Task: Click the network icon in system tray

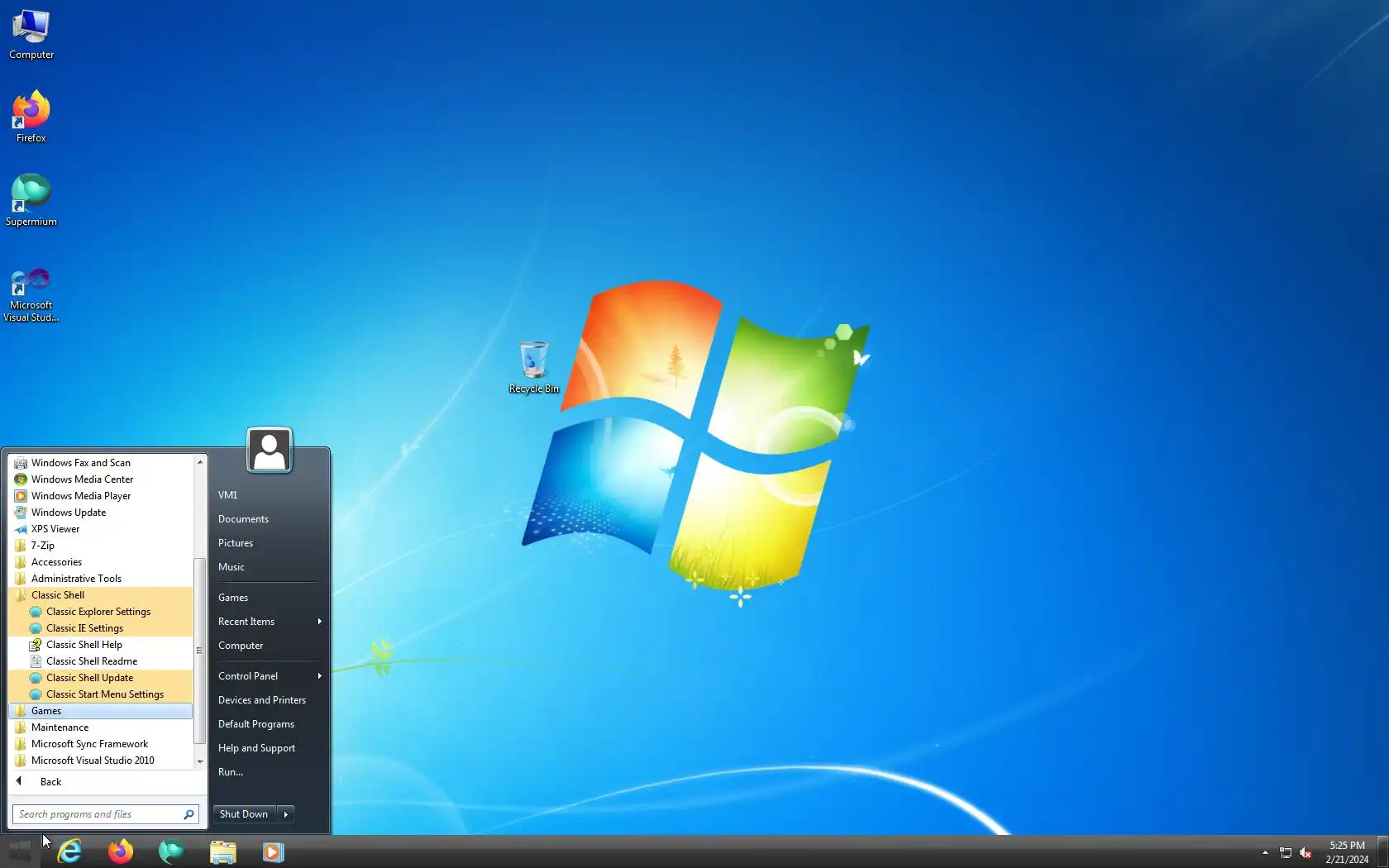Action: click(1286, 852)
